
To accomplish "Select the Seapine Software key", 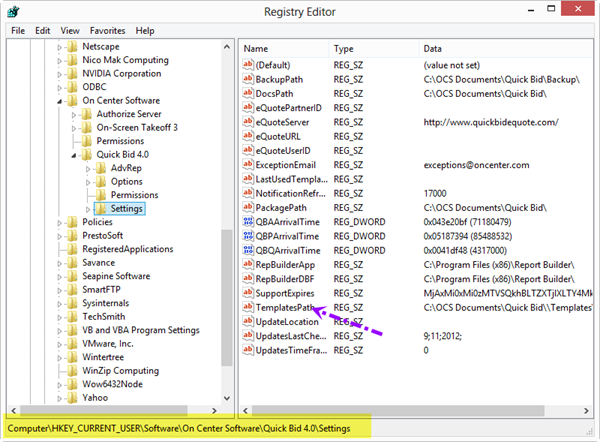I will 116,276.
